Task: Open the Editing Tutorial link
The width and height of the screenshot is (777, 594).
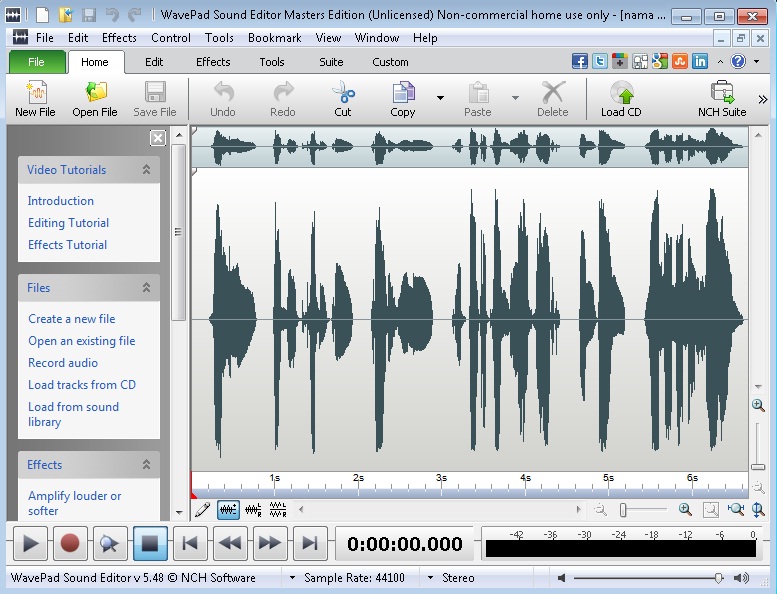Action: 68,222
